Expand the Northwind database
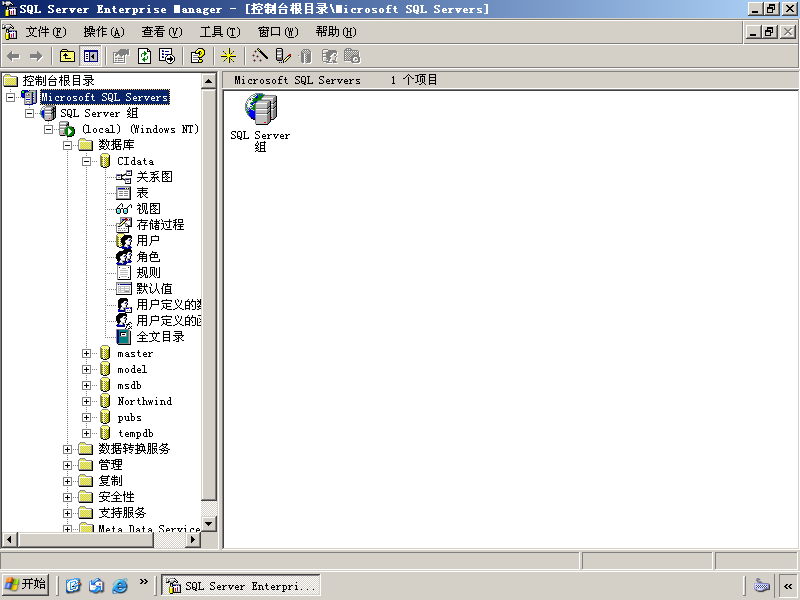 coord(87,402)
